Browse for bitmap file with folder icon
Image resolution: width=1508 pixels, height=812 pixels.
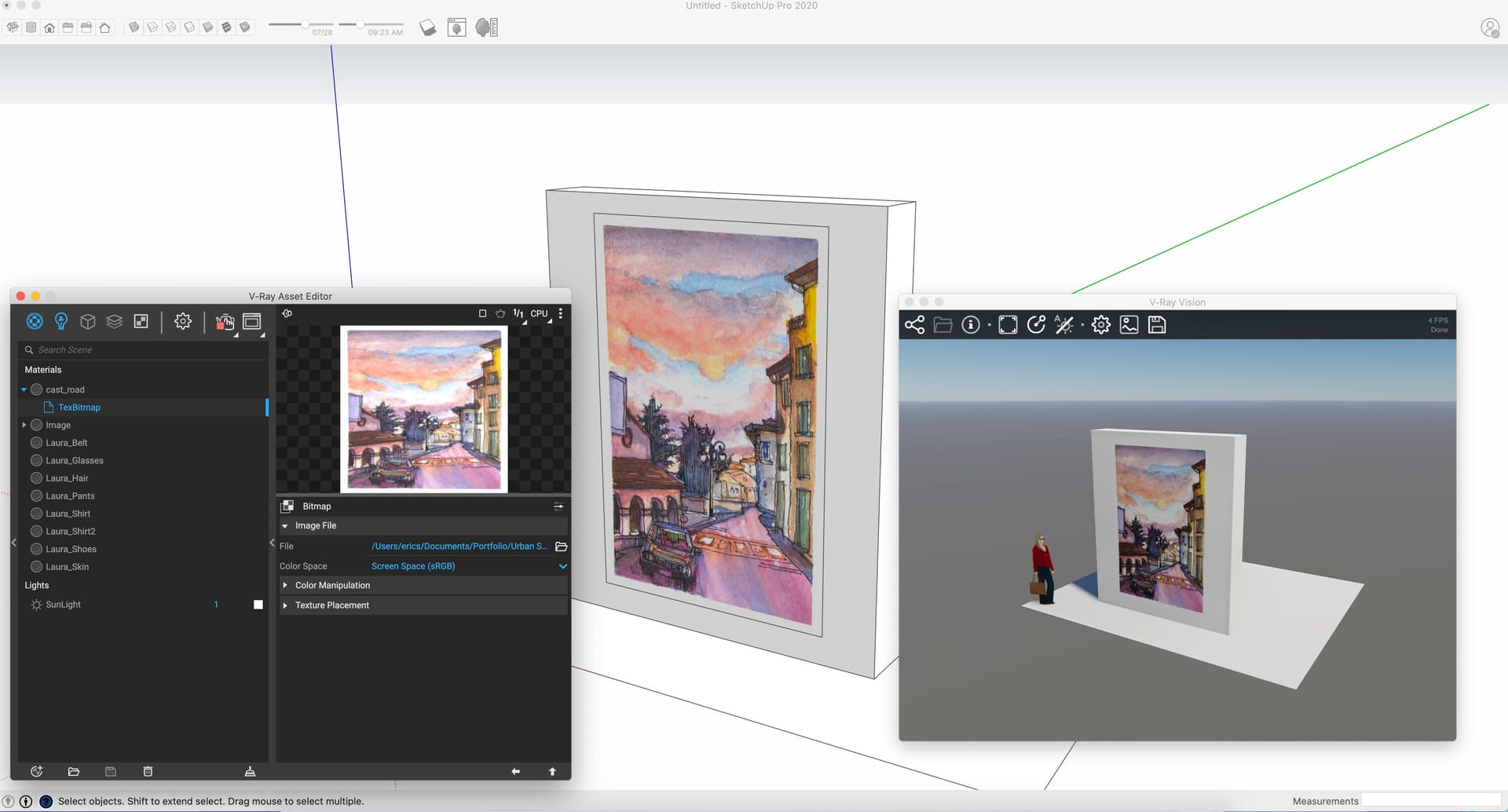point(562,547)
